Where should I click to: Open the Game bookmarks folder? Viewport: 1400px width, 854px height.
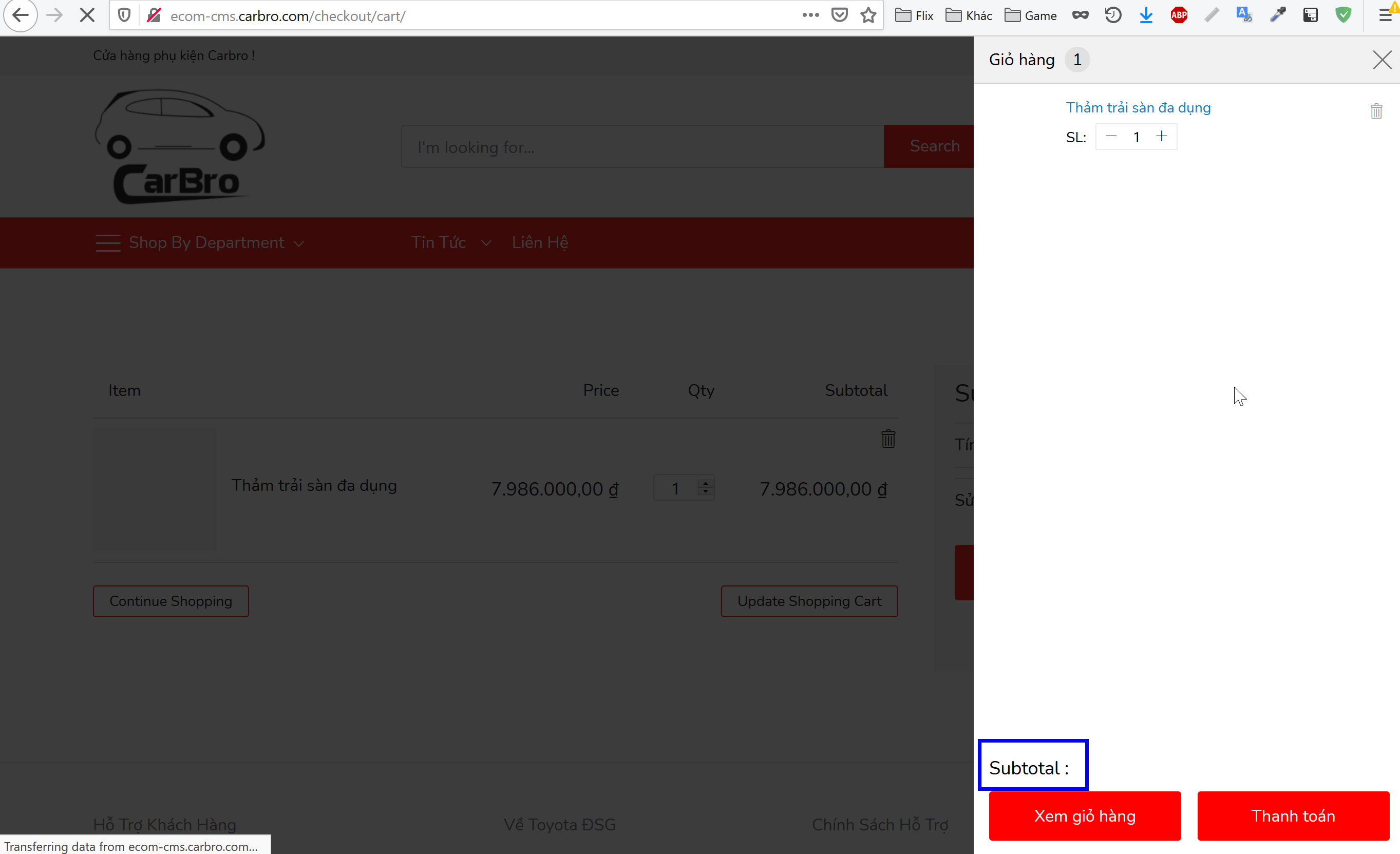[x=1031, y=15]
